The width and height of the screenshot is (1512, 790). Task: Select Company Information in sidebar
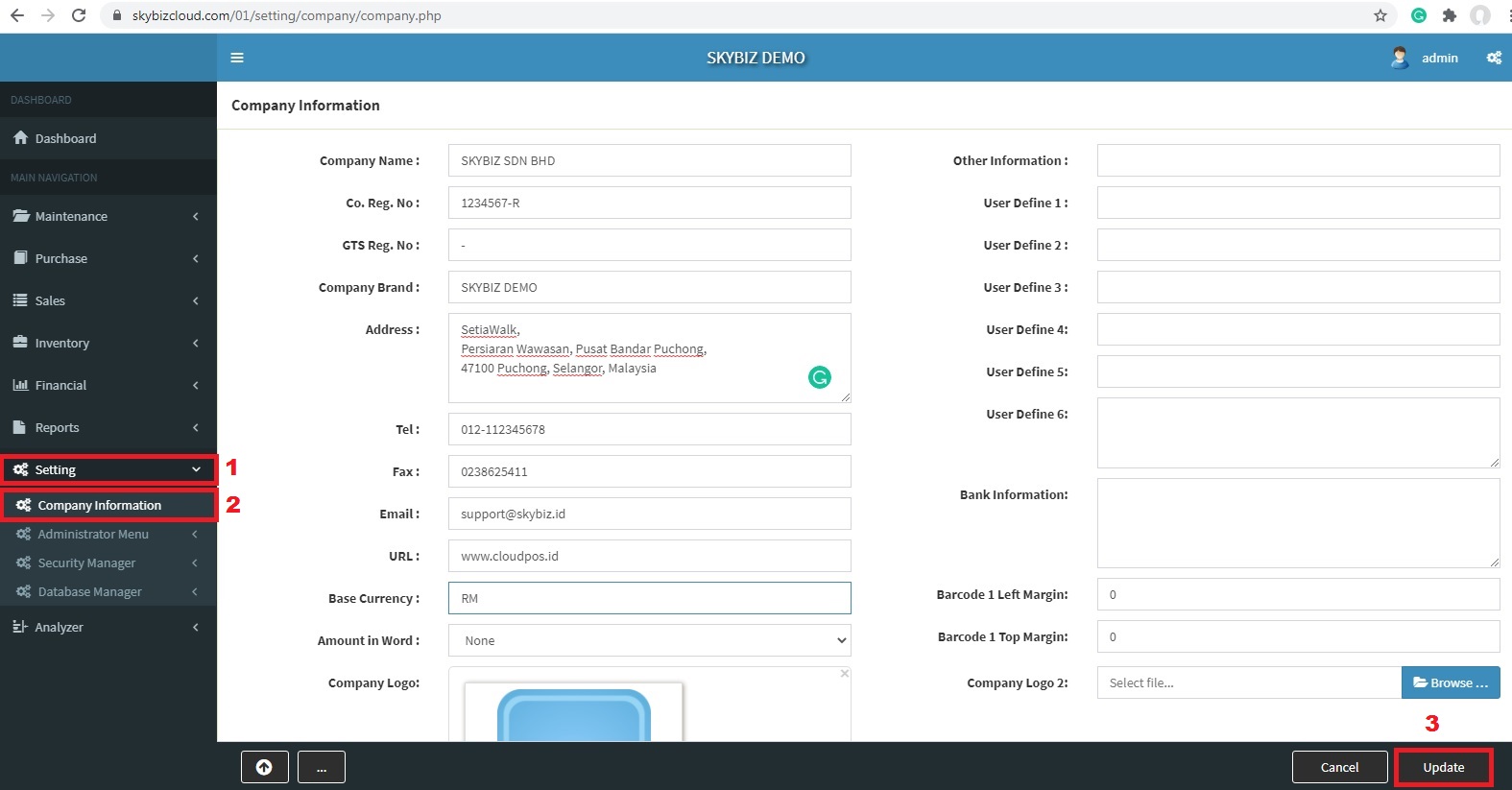tap(99, 505)
